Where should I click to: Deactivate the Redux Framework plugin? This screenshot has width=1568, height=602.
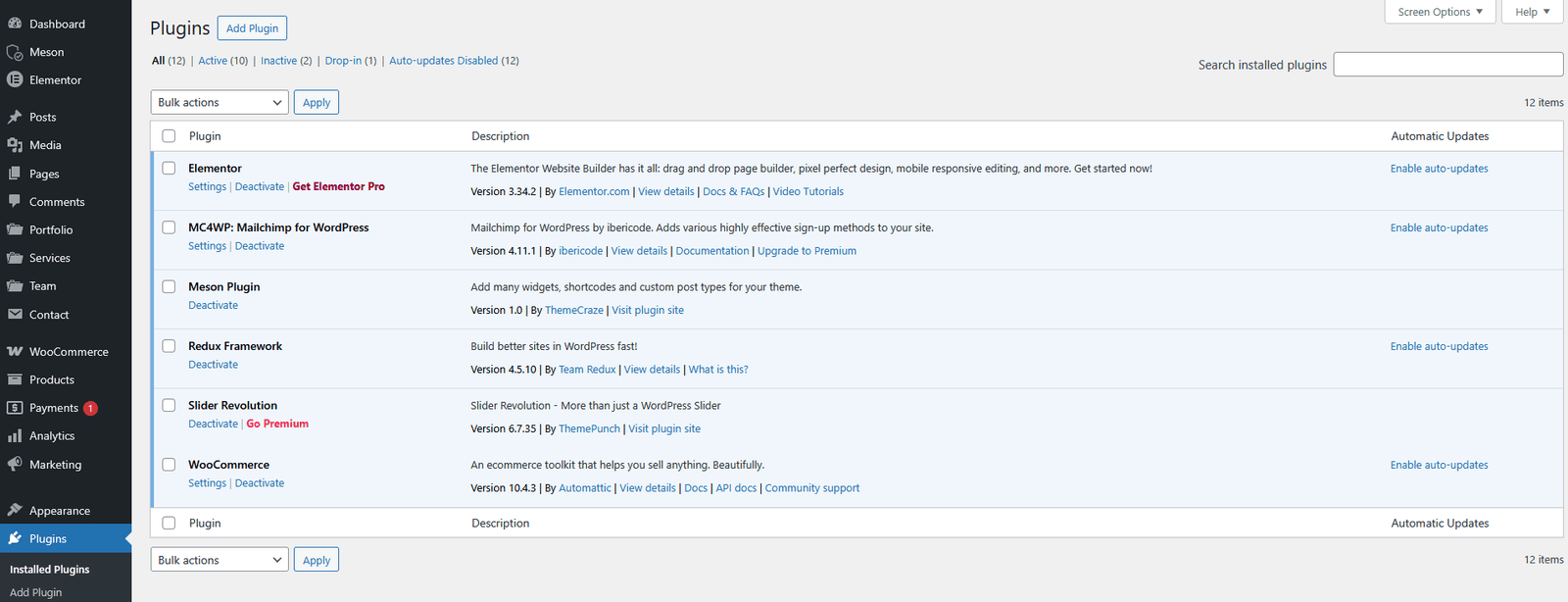coord(213,365)
